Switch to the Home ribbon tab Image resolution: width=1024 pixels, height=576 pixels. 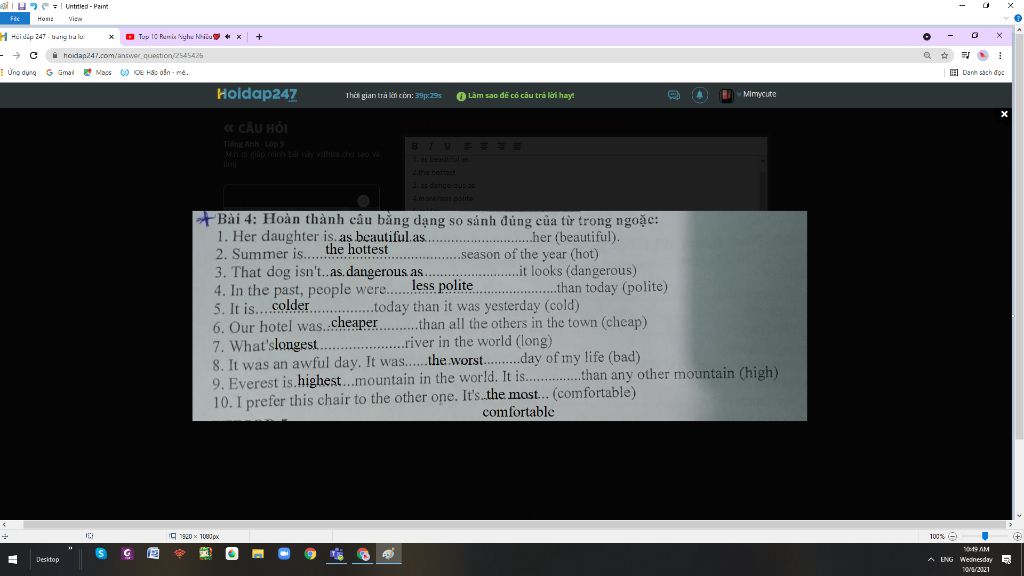(45, 19)
